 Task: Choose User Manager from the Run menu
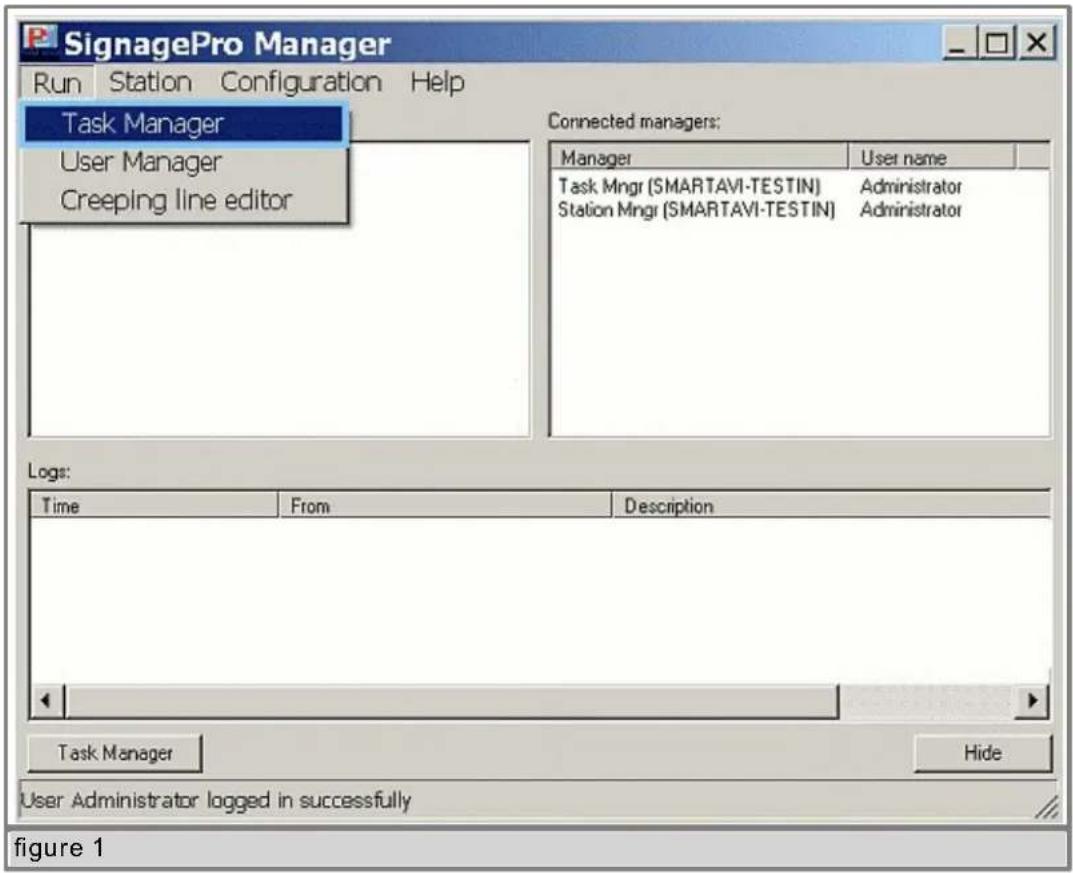183,162
